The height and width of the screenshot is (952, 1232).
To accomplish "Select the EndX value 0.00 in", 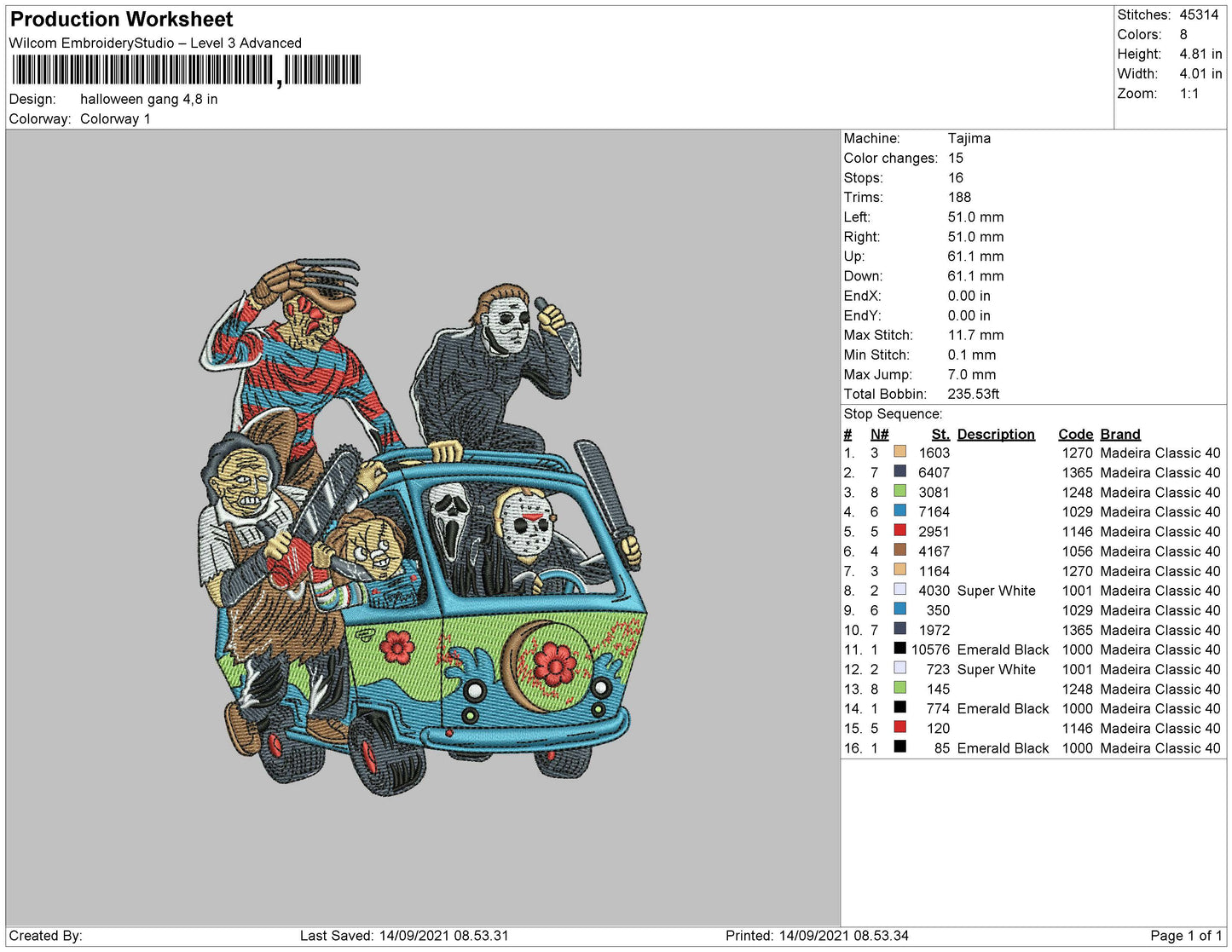I will (x=969, y=295).
